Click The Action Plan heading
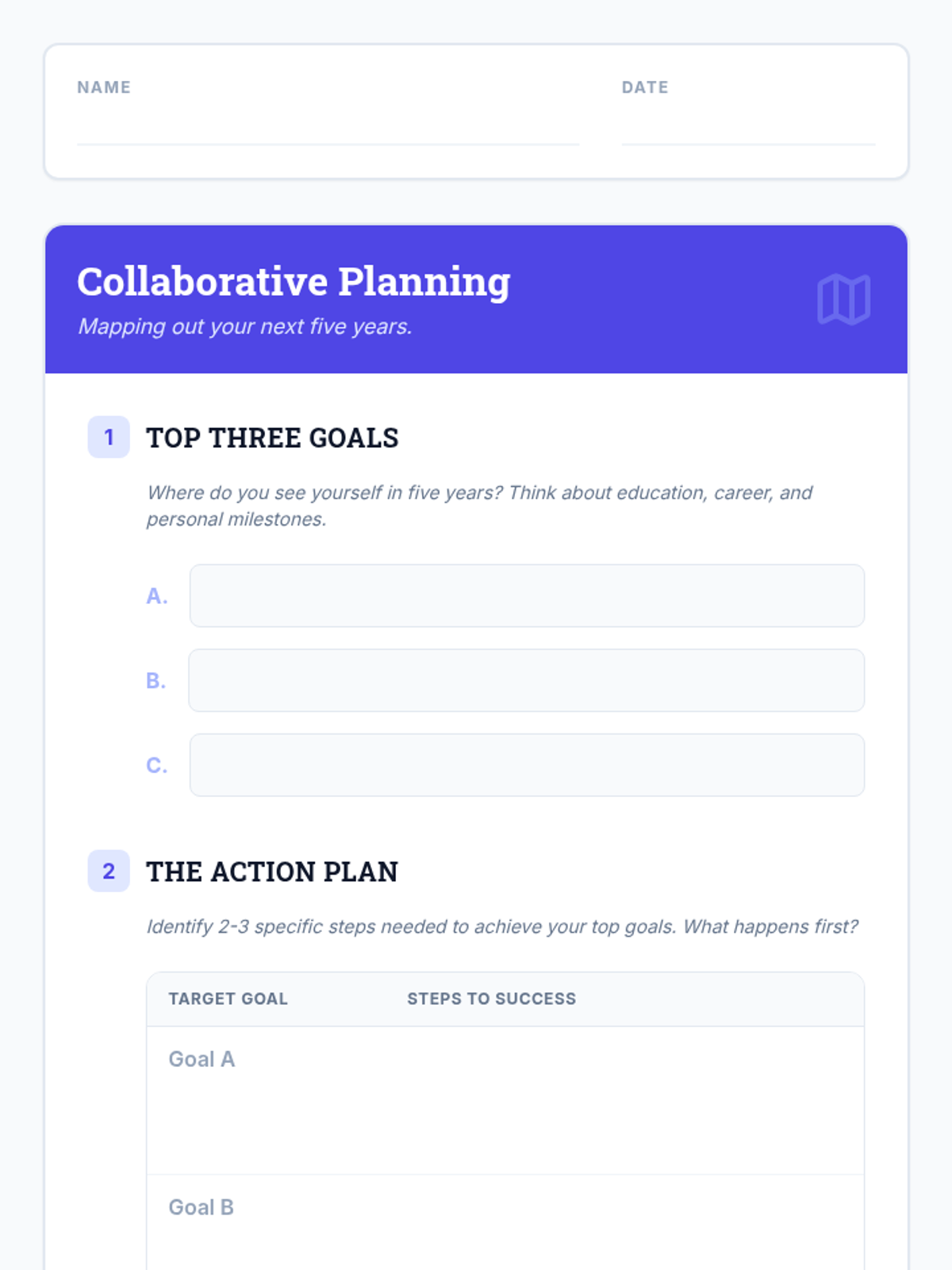952x1270 pixels. [x=272, y=872]
